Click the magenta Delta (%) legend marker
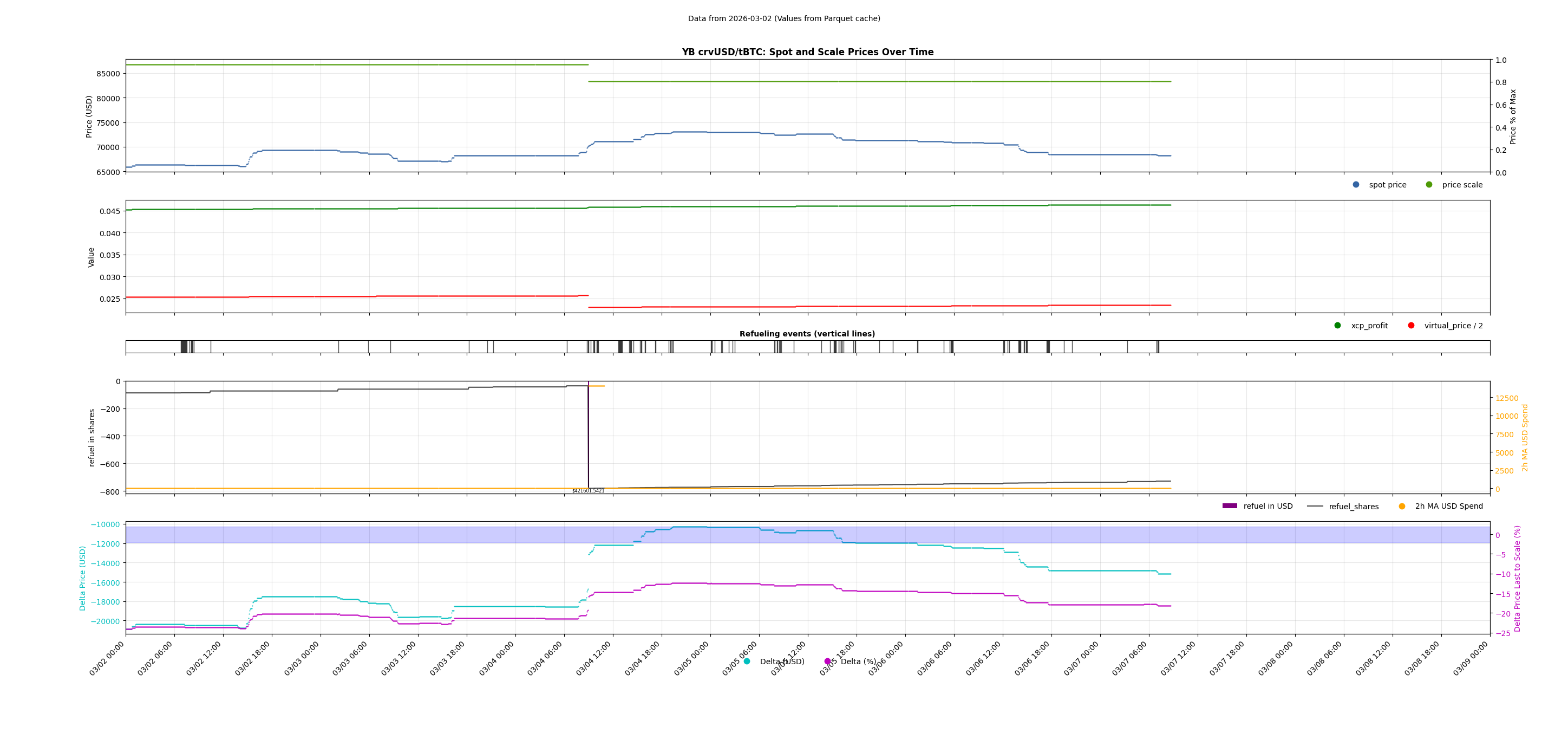1568x746 pixels. point(827,661)
